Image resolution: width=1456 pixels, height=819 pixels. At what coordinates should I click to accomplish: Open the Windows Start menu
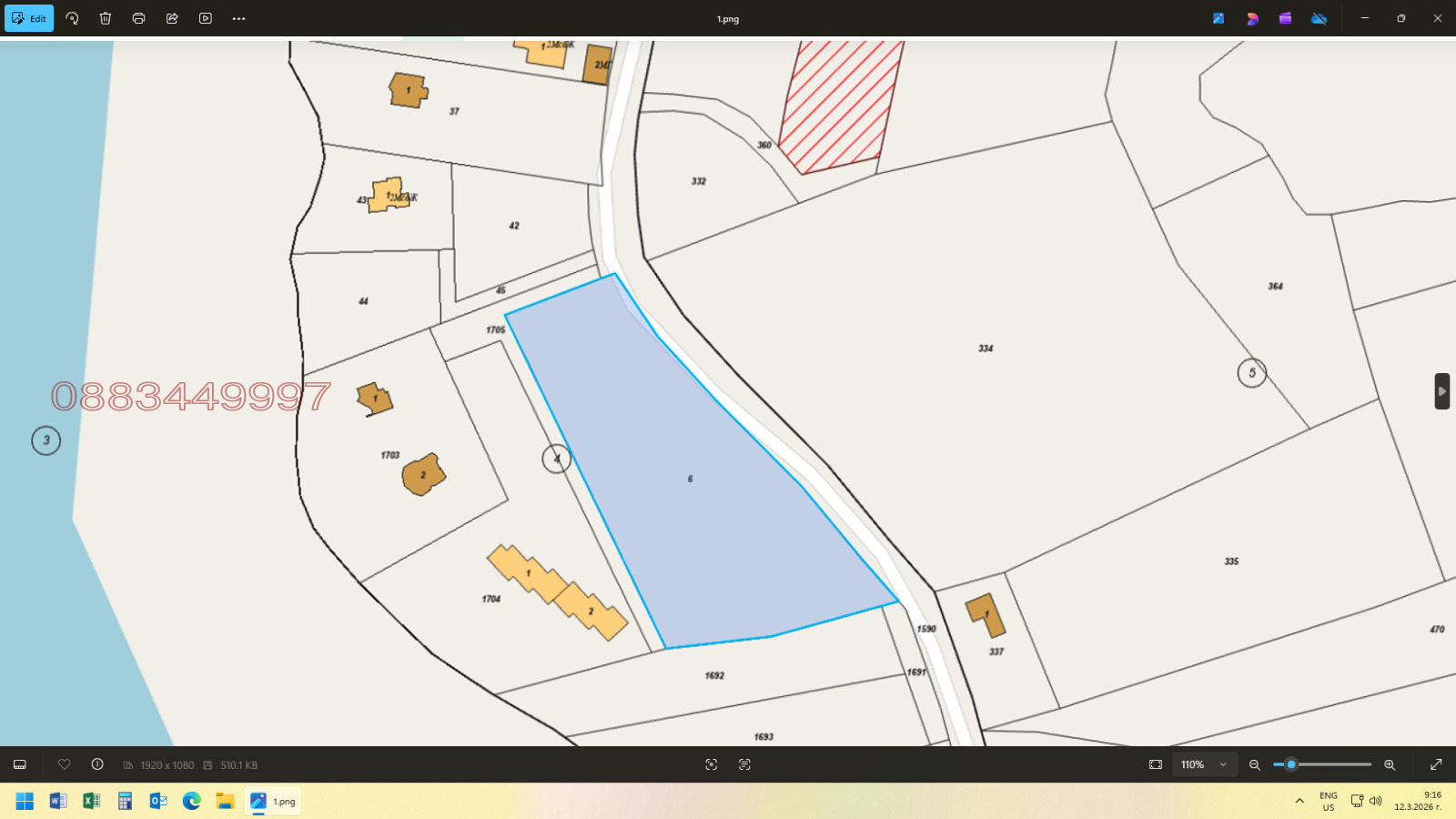point(25,801)
